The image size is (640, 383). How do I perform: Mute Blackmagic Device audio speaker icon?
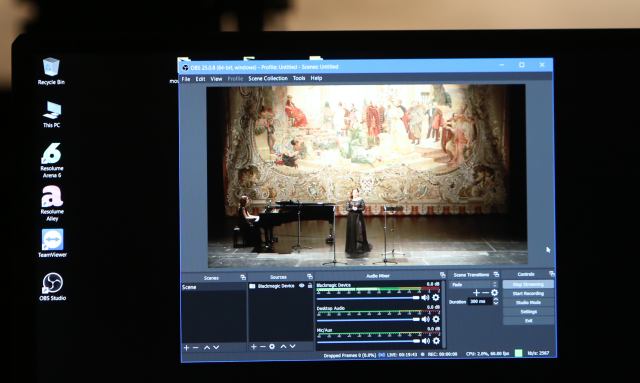[425, 298]
